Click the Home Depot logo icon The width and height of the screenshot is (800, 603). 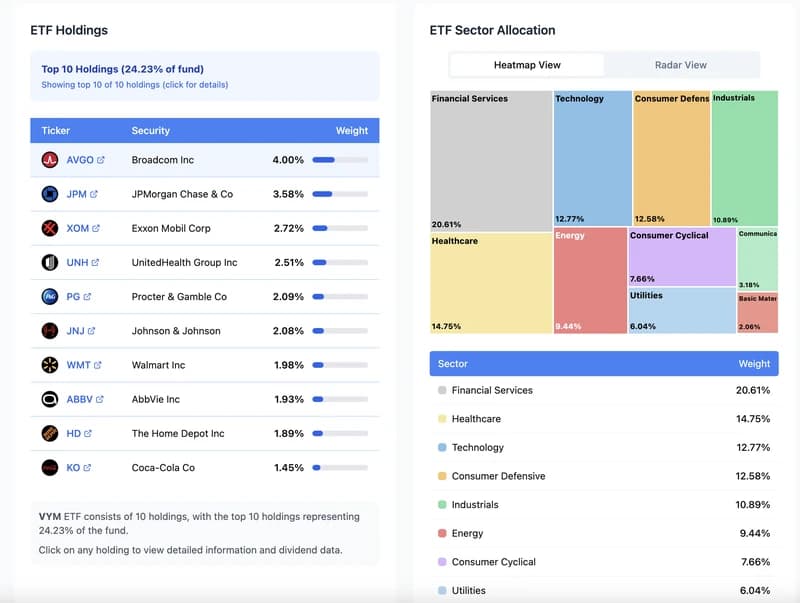coord(49,433)
